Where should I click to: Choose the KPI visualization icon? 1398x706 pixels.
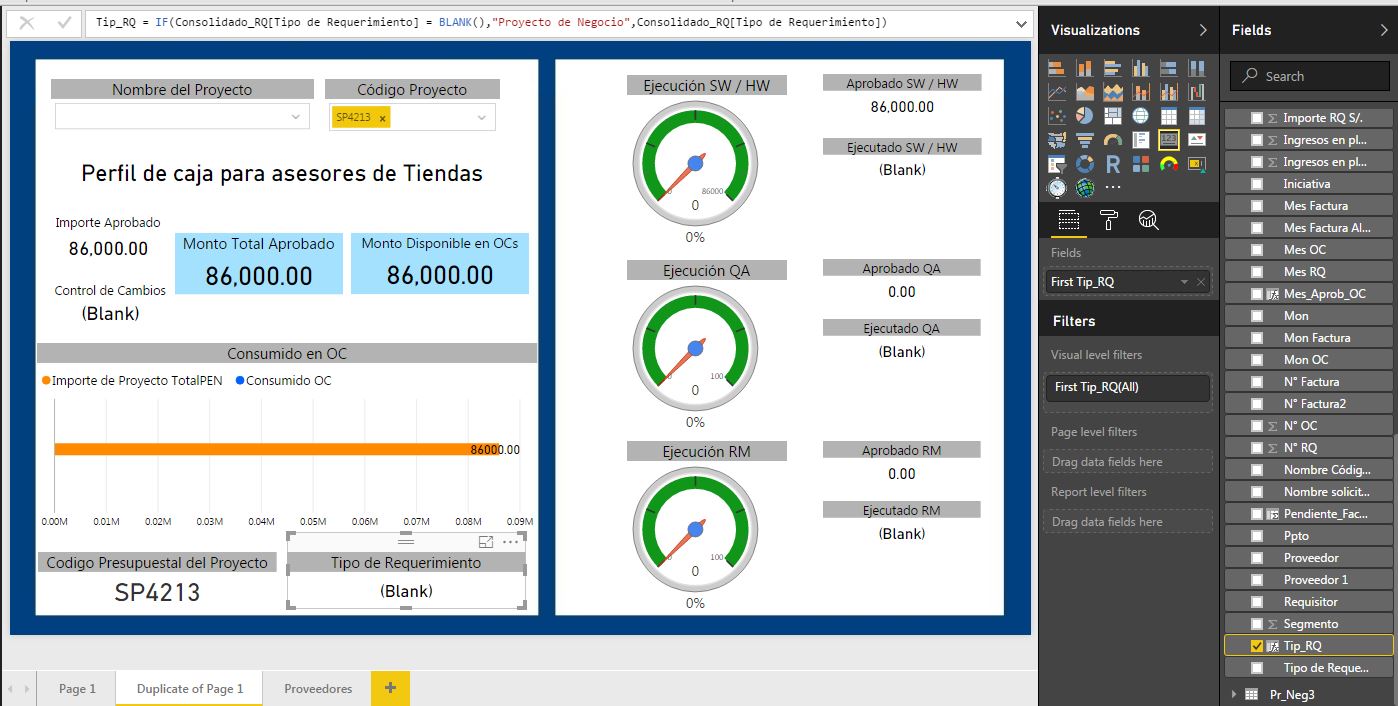pyautogui.click(x=1197, y=140)
